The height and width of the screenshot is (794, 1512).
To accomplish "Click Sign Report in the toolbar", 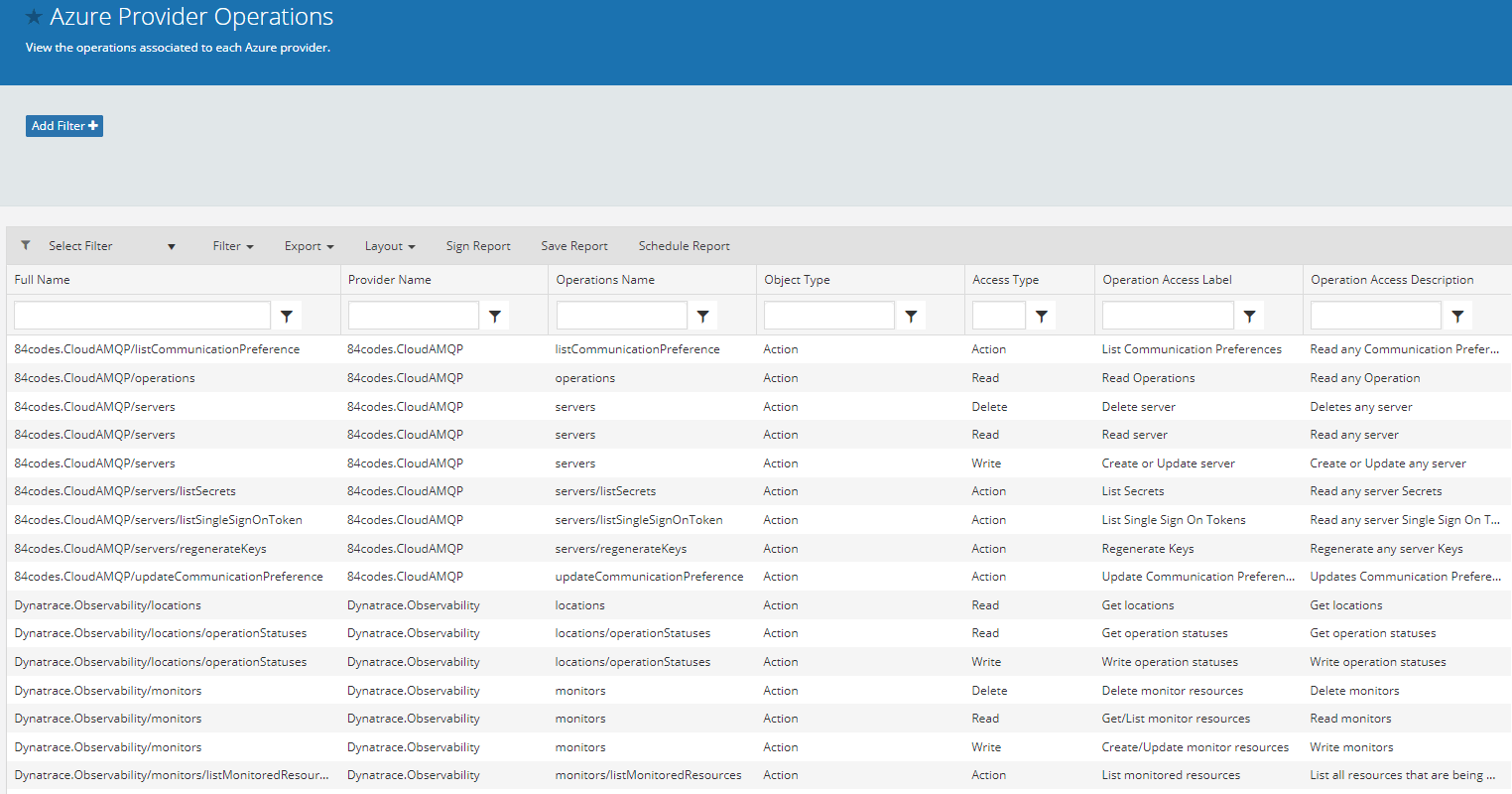I will point(478,246).
